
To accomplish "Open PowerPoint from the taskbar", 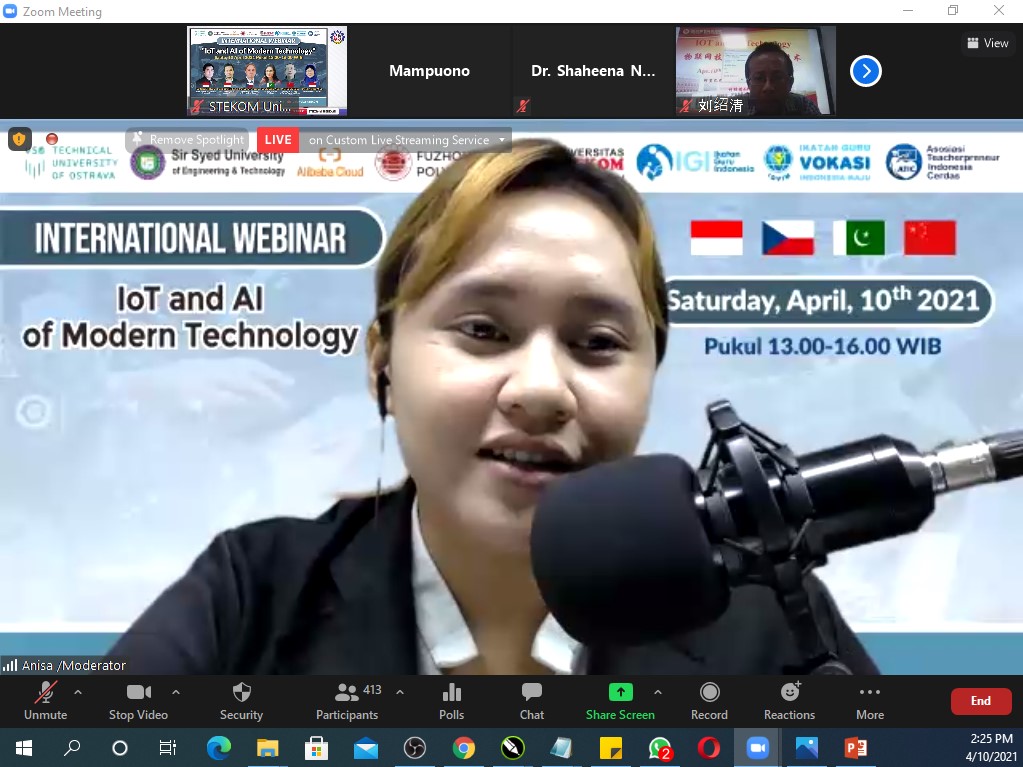I will tap(855, 747).
